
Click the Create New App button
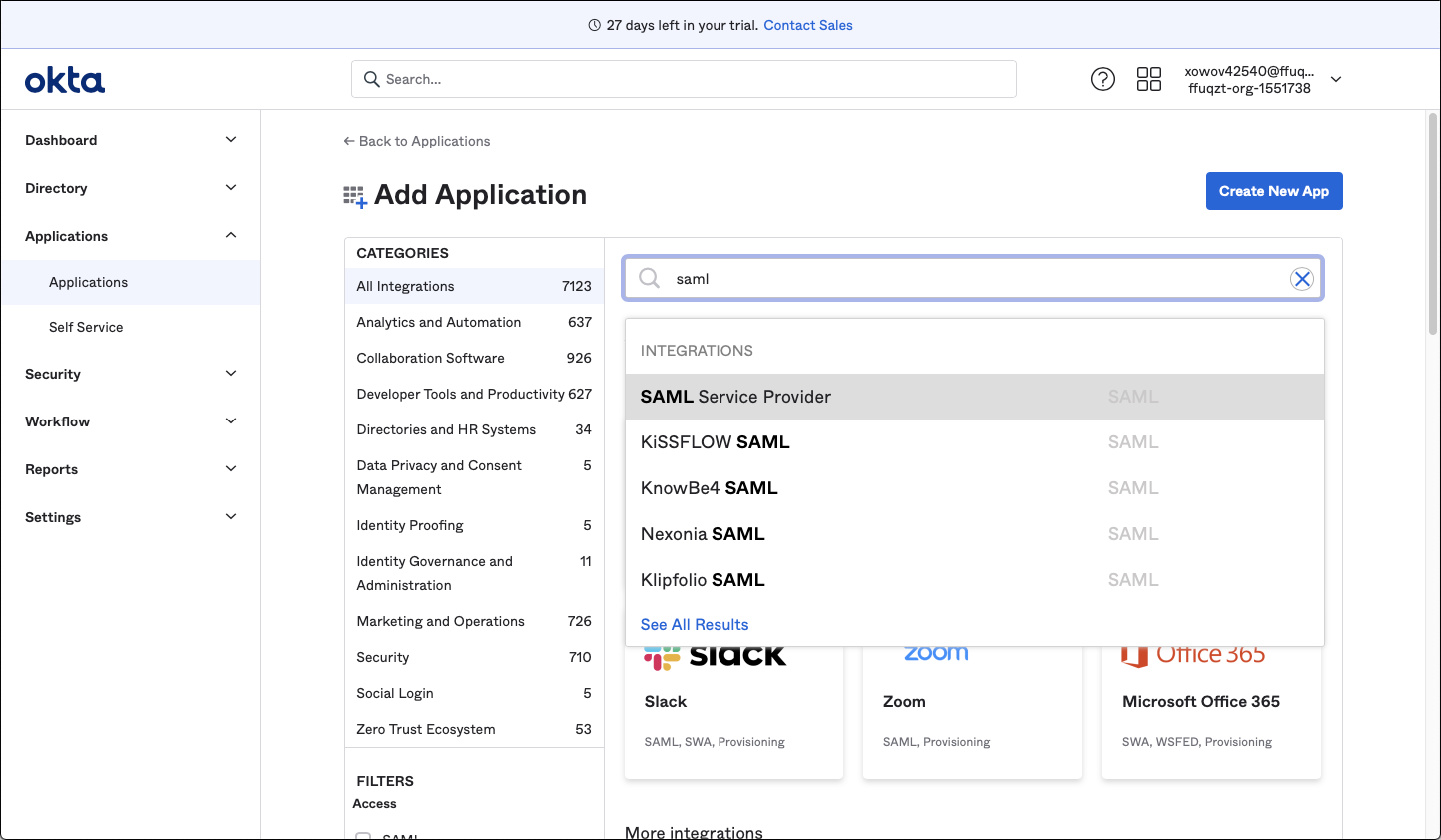tap(1274, 191)
